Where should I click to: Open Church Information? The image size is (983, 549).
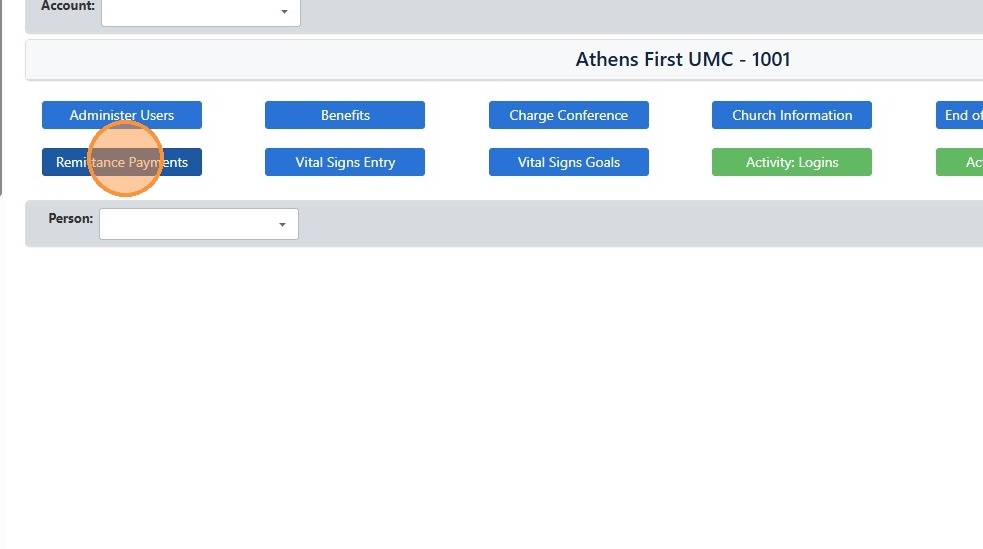[x=792, y=115]
